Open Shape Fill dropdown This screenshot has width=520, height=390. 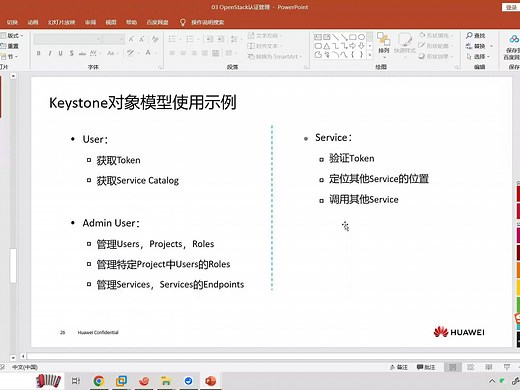coord(436,35)
